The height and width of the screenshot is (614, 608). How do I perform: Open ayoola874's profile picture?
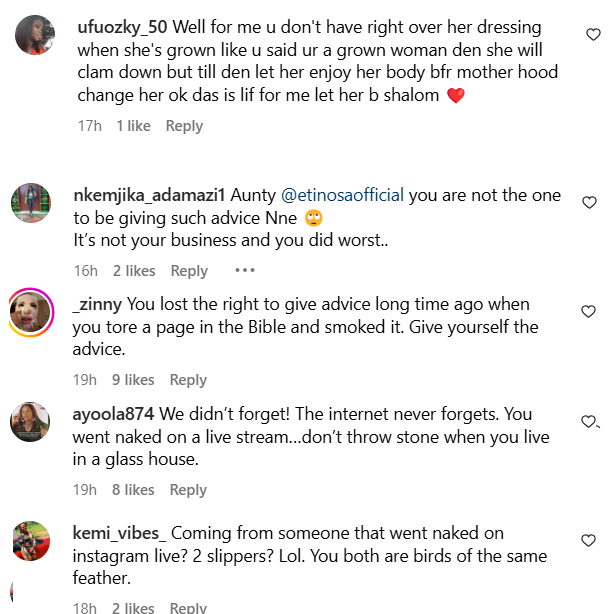click(x=31, y=421)
